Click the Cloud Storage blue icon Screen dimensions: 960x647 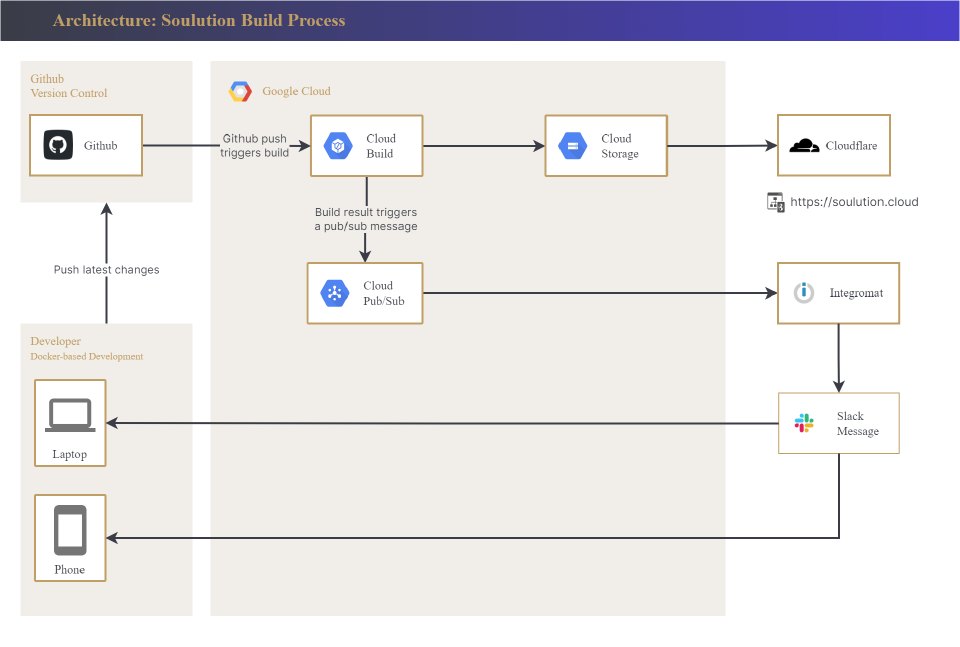click(573, 146)
